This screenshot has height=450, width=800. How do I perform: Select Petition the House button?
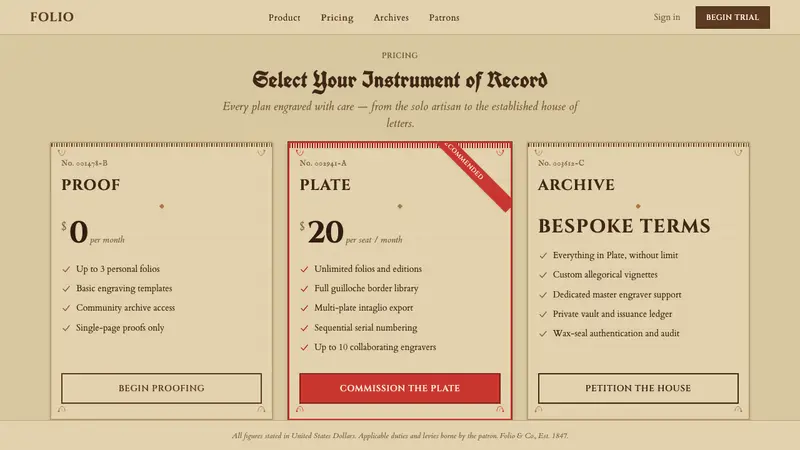click(638, 388)
